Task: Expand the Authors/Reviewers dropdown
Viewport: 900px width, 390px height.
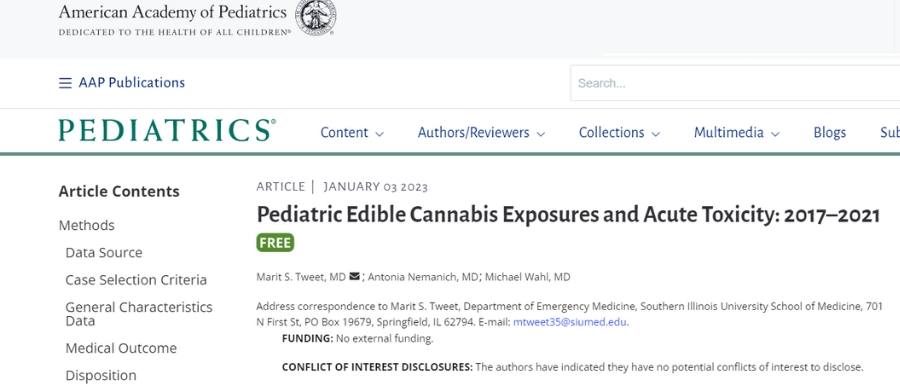Action: tap(481, 133)
